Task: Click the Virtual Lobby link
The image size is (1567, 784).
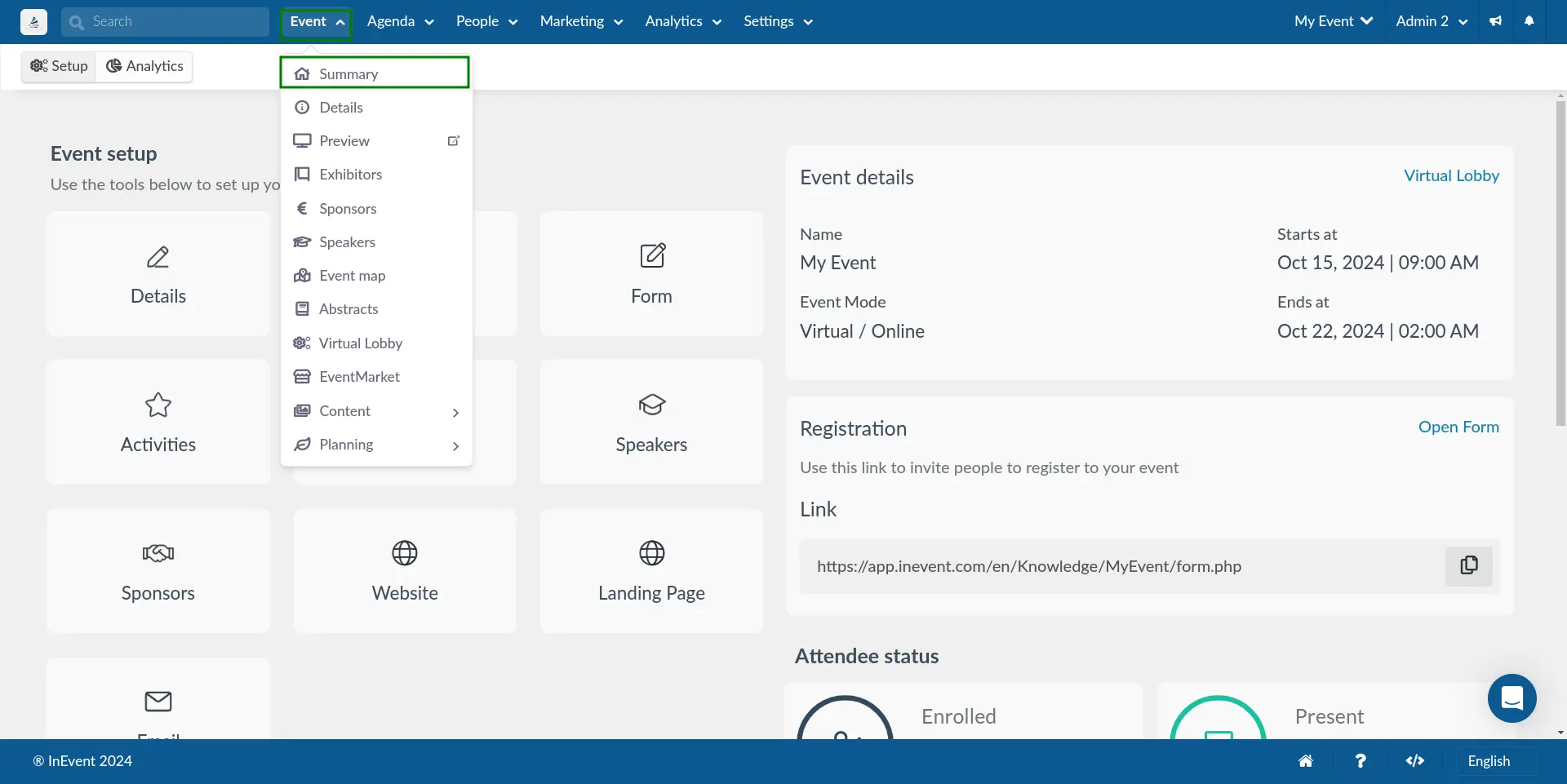Action: coord(1451,175)
